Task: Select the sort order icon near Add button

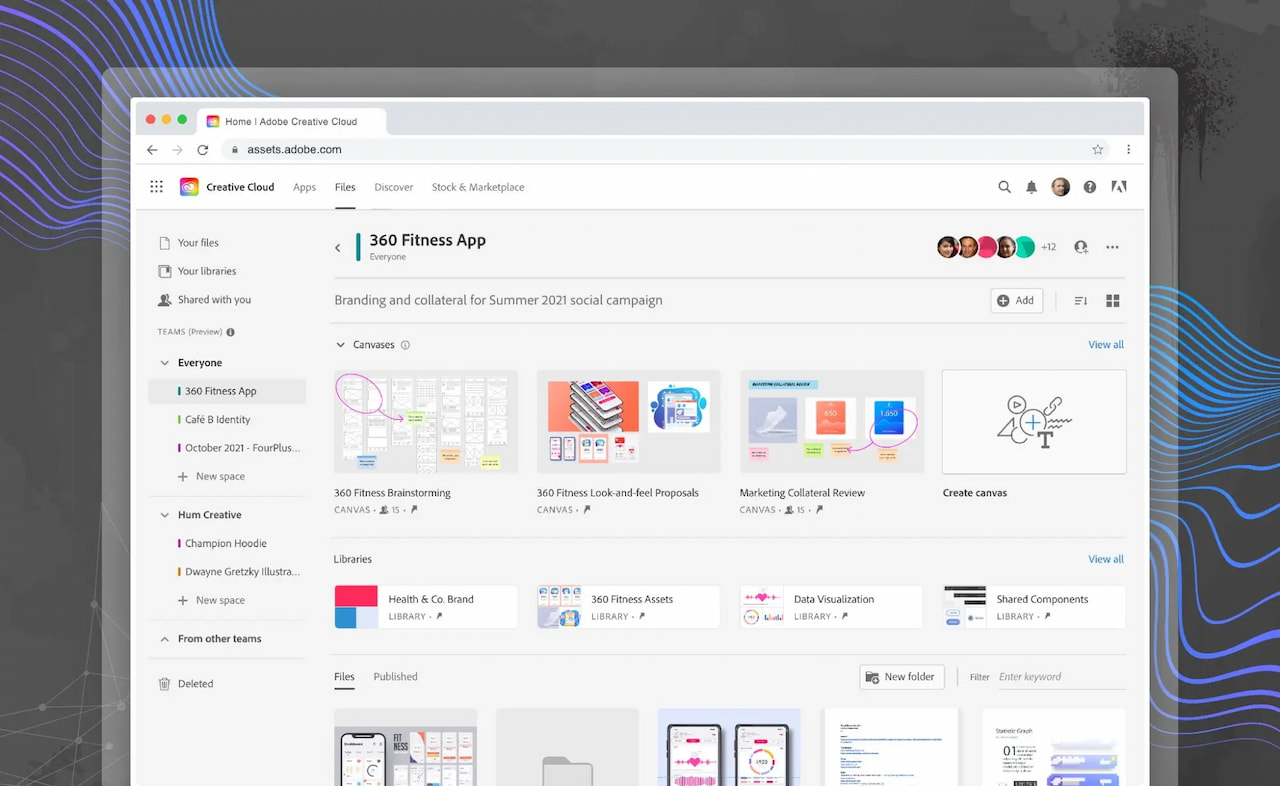Action: [x=1079, y=300]
